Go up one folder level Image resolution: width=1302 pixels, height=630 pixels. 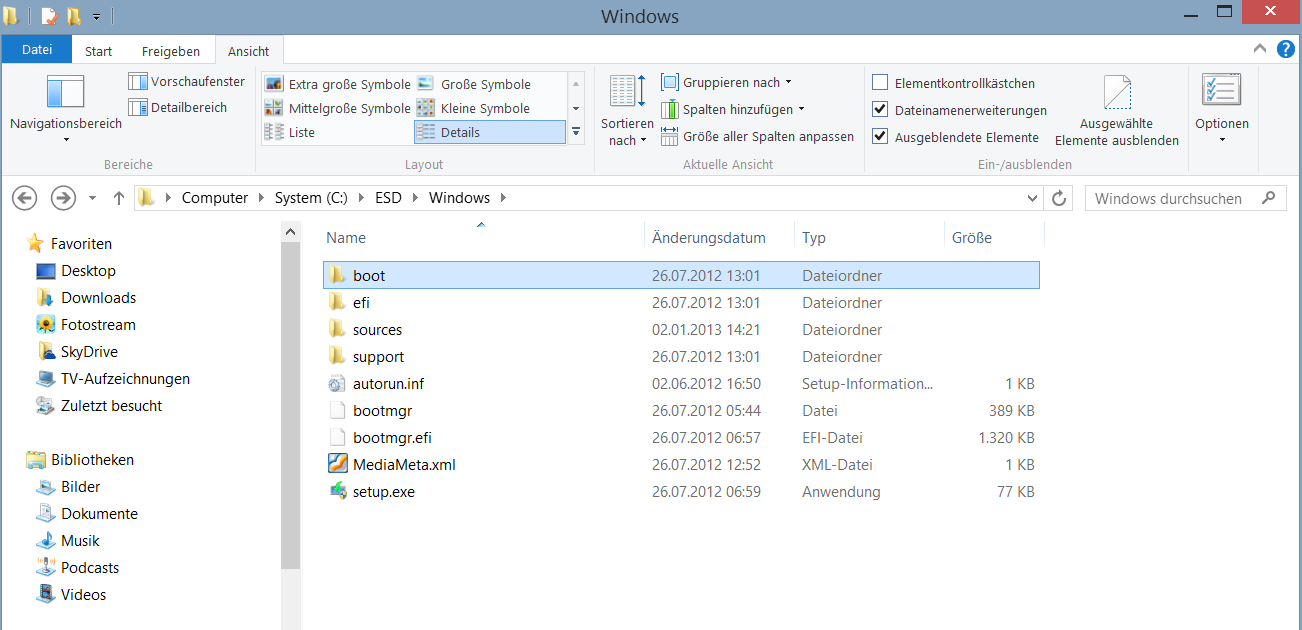coord(119,198)
